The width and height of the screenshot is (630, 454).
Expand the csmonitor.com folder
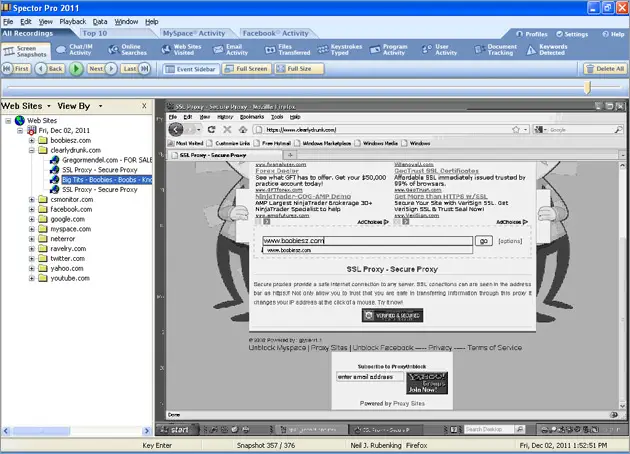[x=31, y=200]
